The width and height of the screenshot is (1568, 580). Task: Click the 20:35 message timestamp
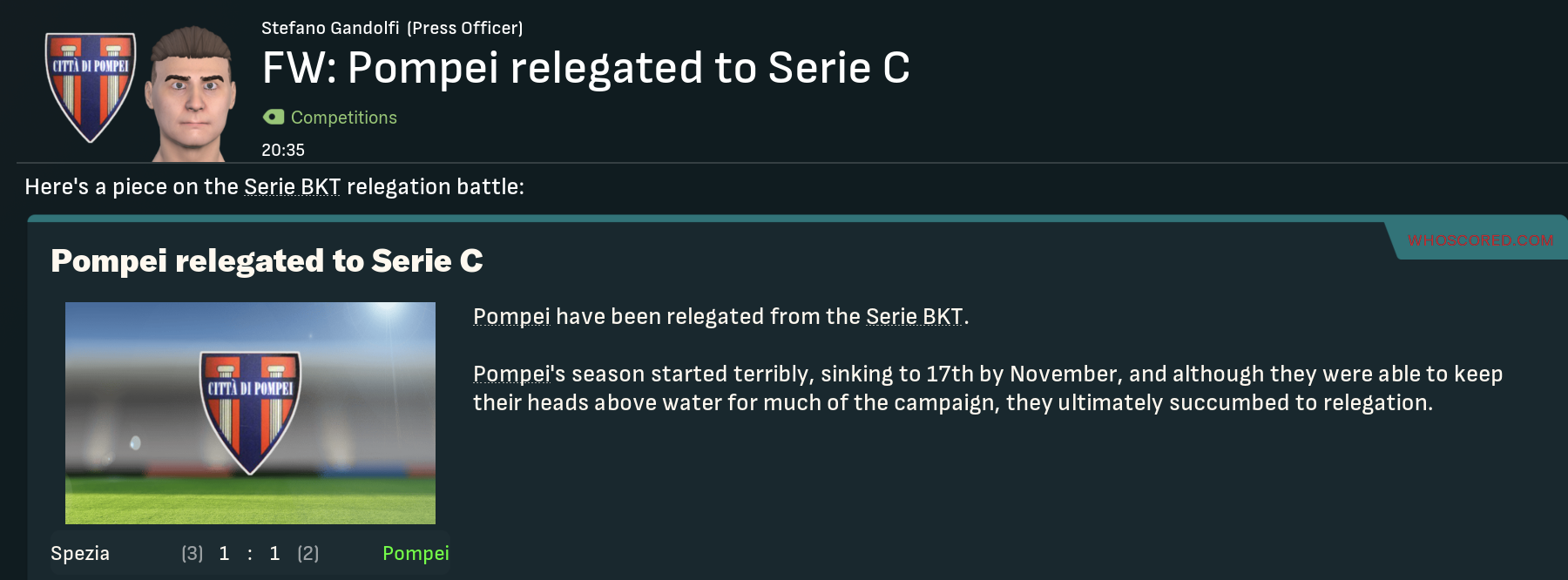click(x=283, y=150)
